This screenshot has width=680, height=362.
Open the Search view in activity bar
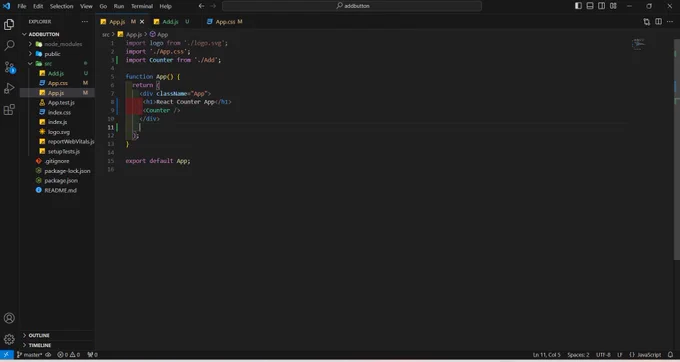[9, 45]
